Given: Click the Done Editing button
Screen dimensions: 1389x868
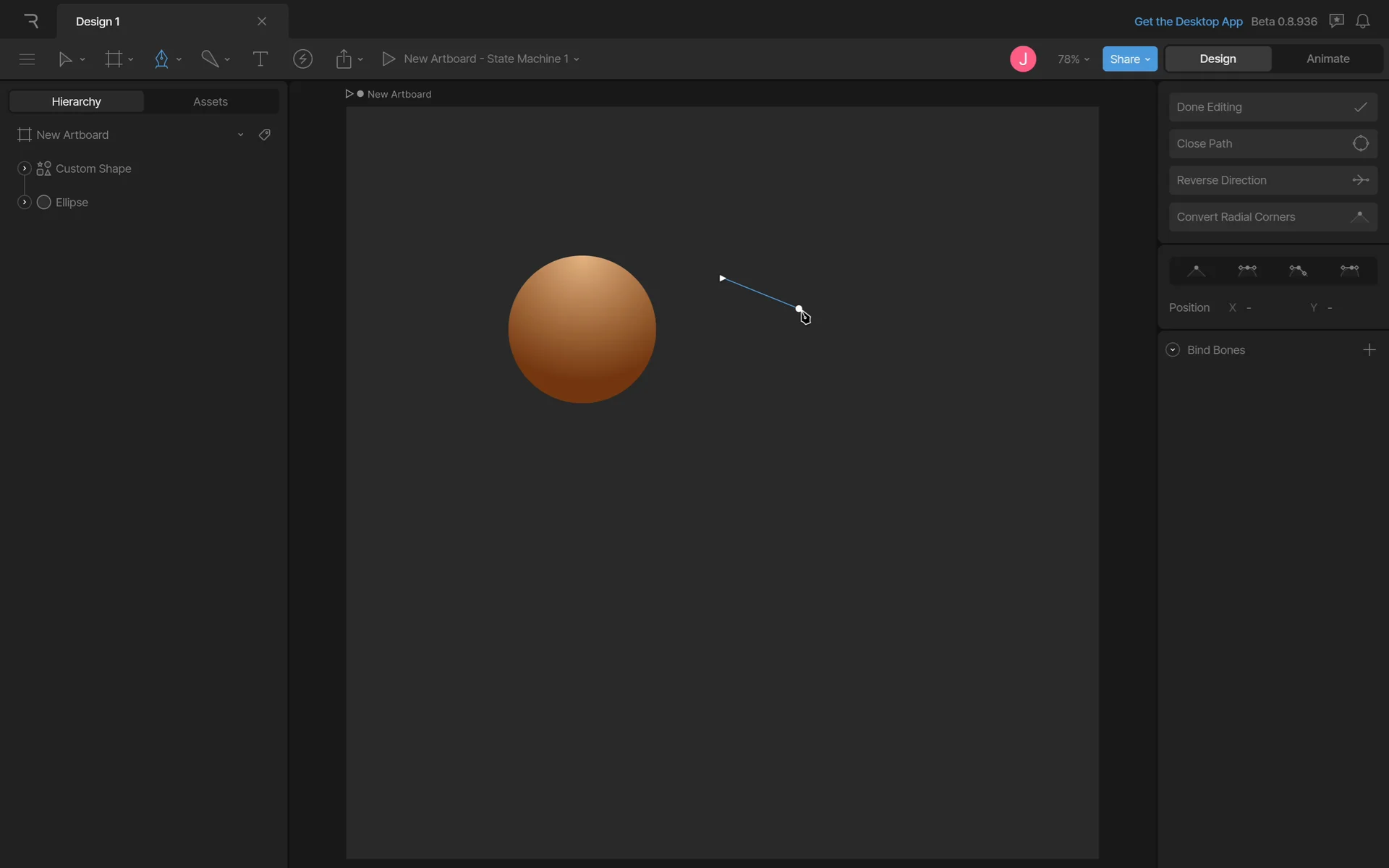Looking at the screenshot, I should (x=1273, y=107).
